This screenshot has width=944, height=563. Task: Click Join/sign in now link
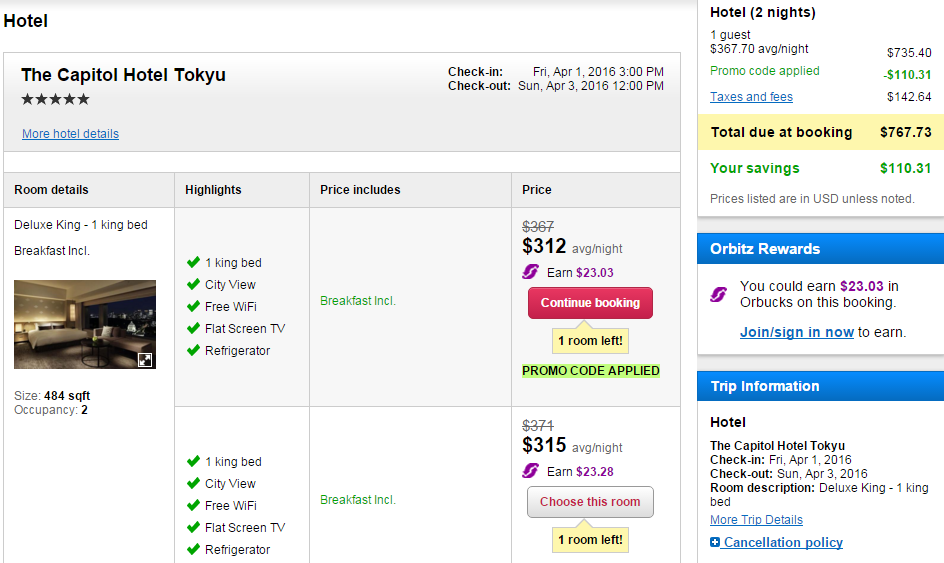pyautogui.click(x=796, y=332)
